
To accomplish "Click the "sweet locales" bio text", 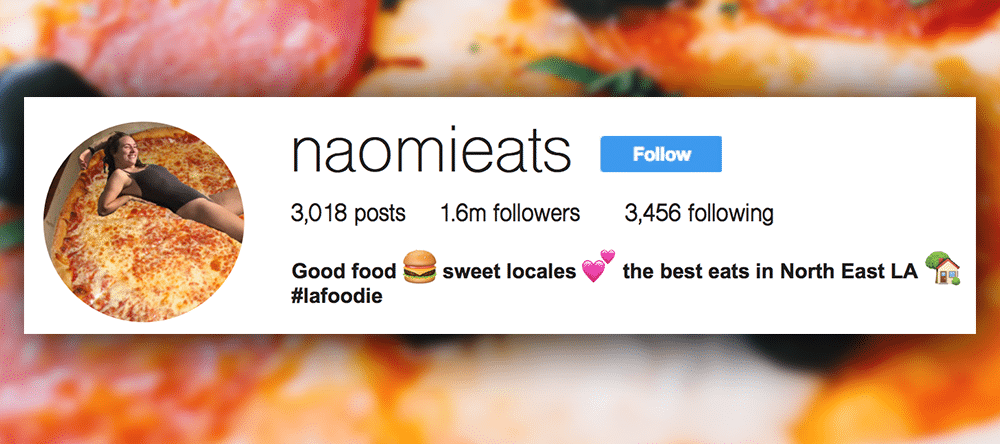I will 508,271.
